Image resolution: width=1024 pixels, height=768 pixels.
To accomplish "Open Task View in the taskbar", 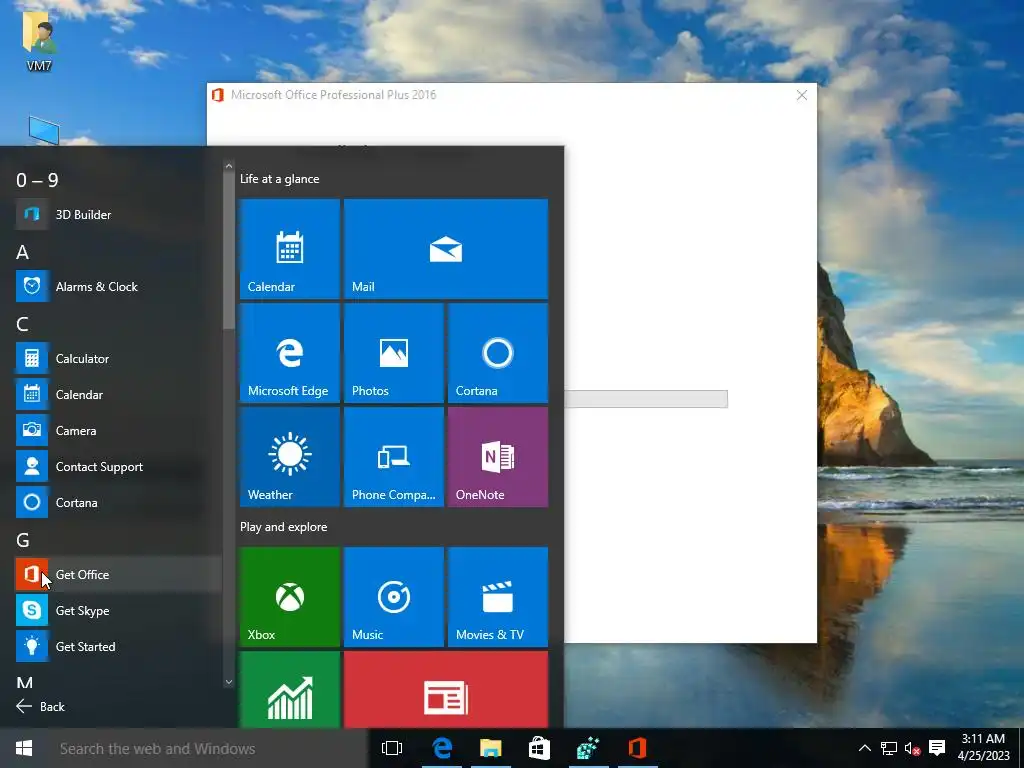I will click(x=392, y=748).
